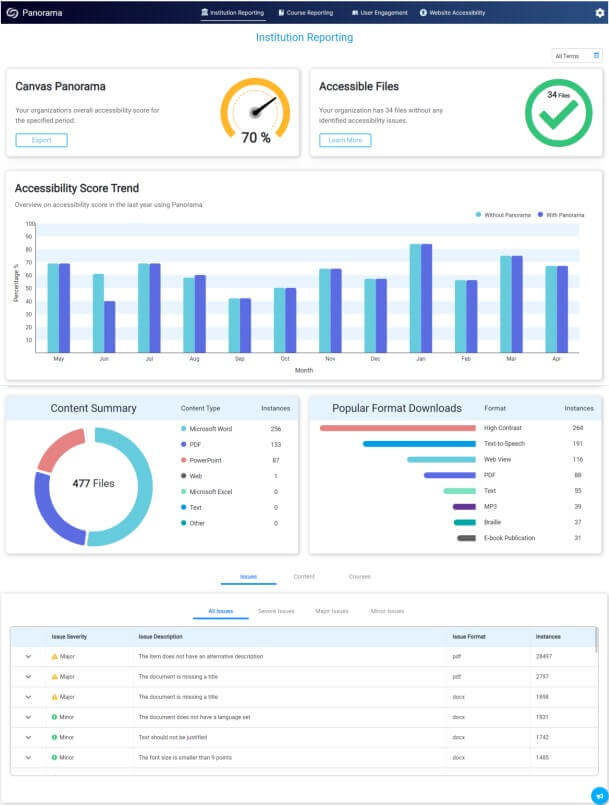Click the green checkmark 34 Files icon
The height and width of the screenshot is (805, 609).
coord(558,112)
